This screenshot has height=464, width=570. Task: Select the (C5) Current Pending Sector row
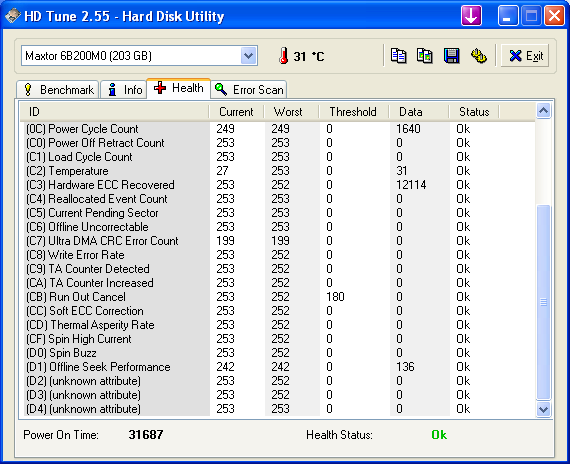280,213
